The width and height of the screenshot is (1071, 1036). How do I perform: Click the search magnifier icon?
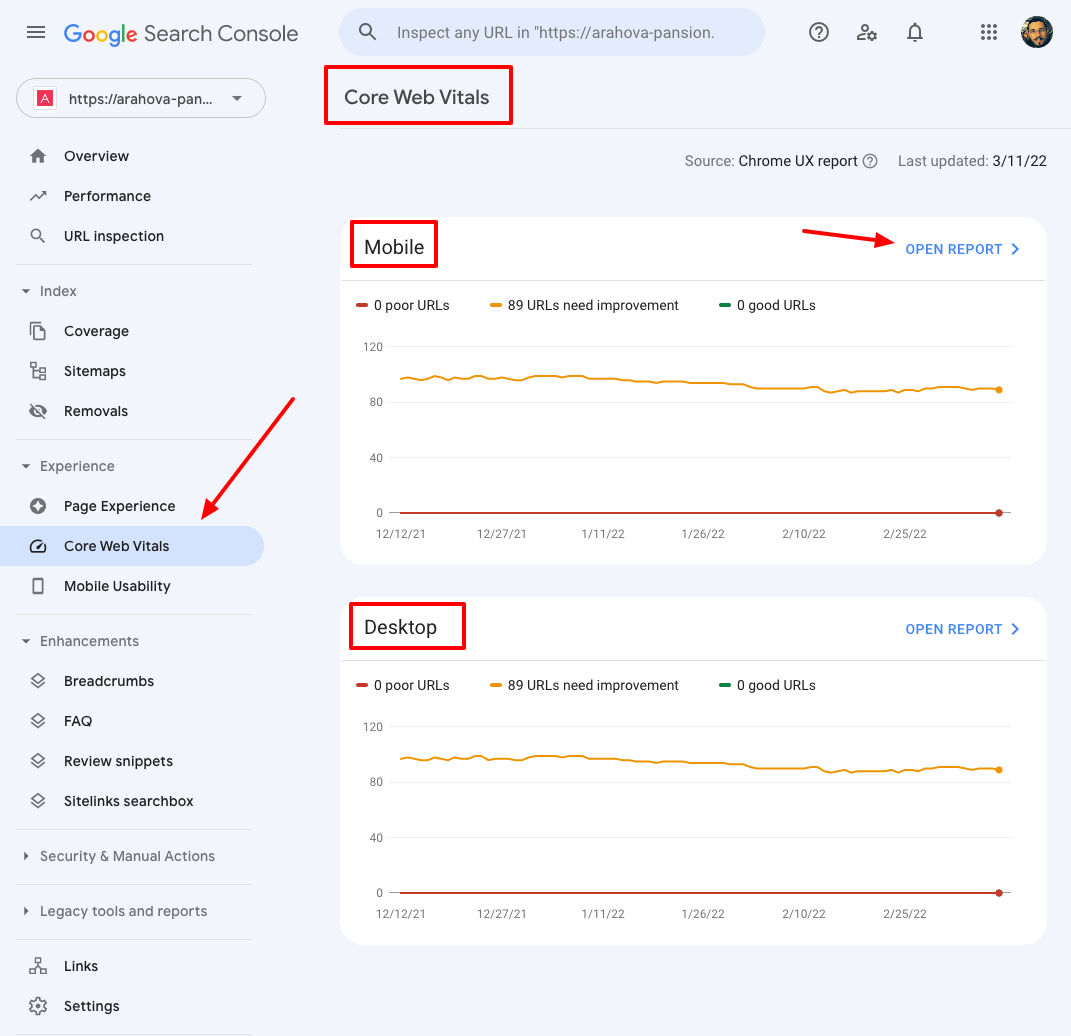click(367, 32)
